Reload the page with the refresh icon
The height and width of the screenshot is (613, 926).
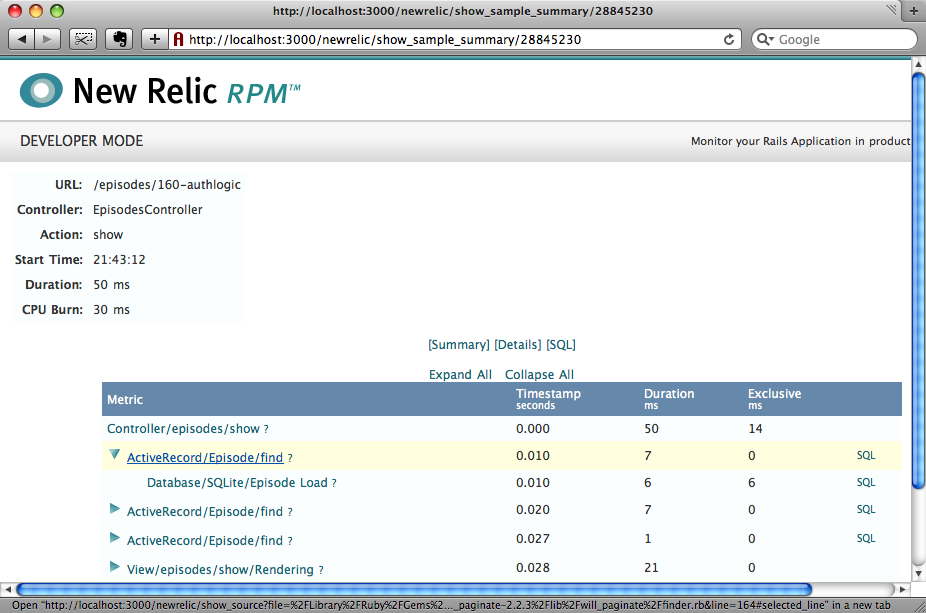tap(729, 40)
